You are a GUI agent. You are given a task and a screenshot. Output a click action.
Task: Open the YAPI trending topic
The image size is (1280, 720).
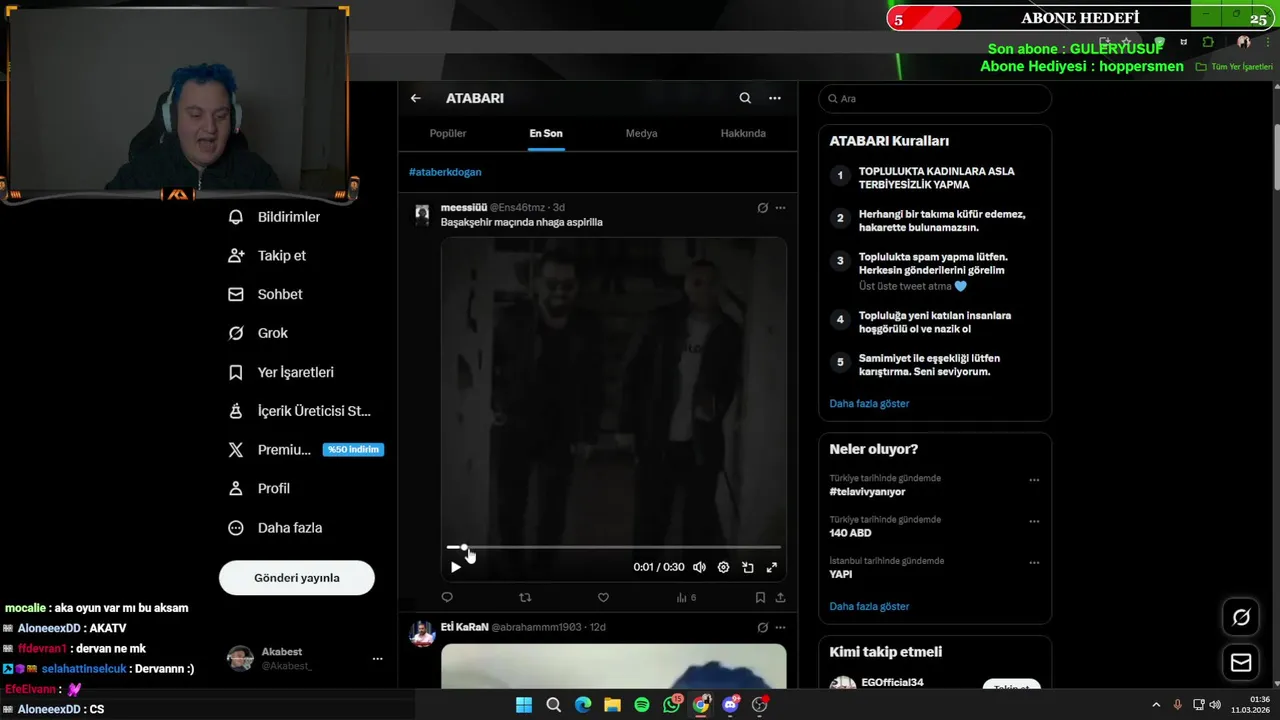click(x=840, y=574)
